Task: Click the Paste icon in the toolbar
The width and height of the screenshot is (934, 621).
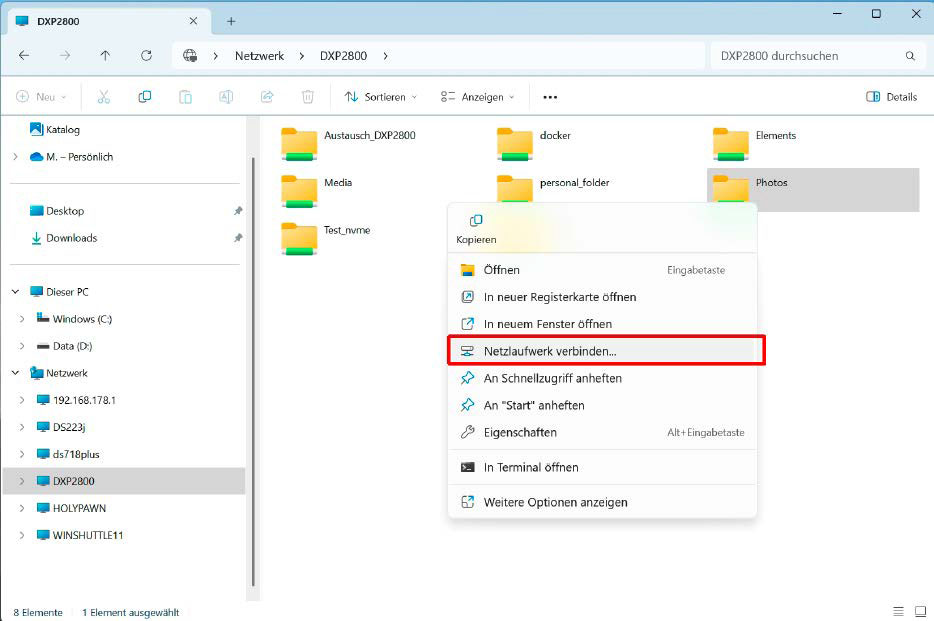Action: click(185, 96)
